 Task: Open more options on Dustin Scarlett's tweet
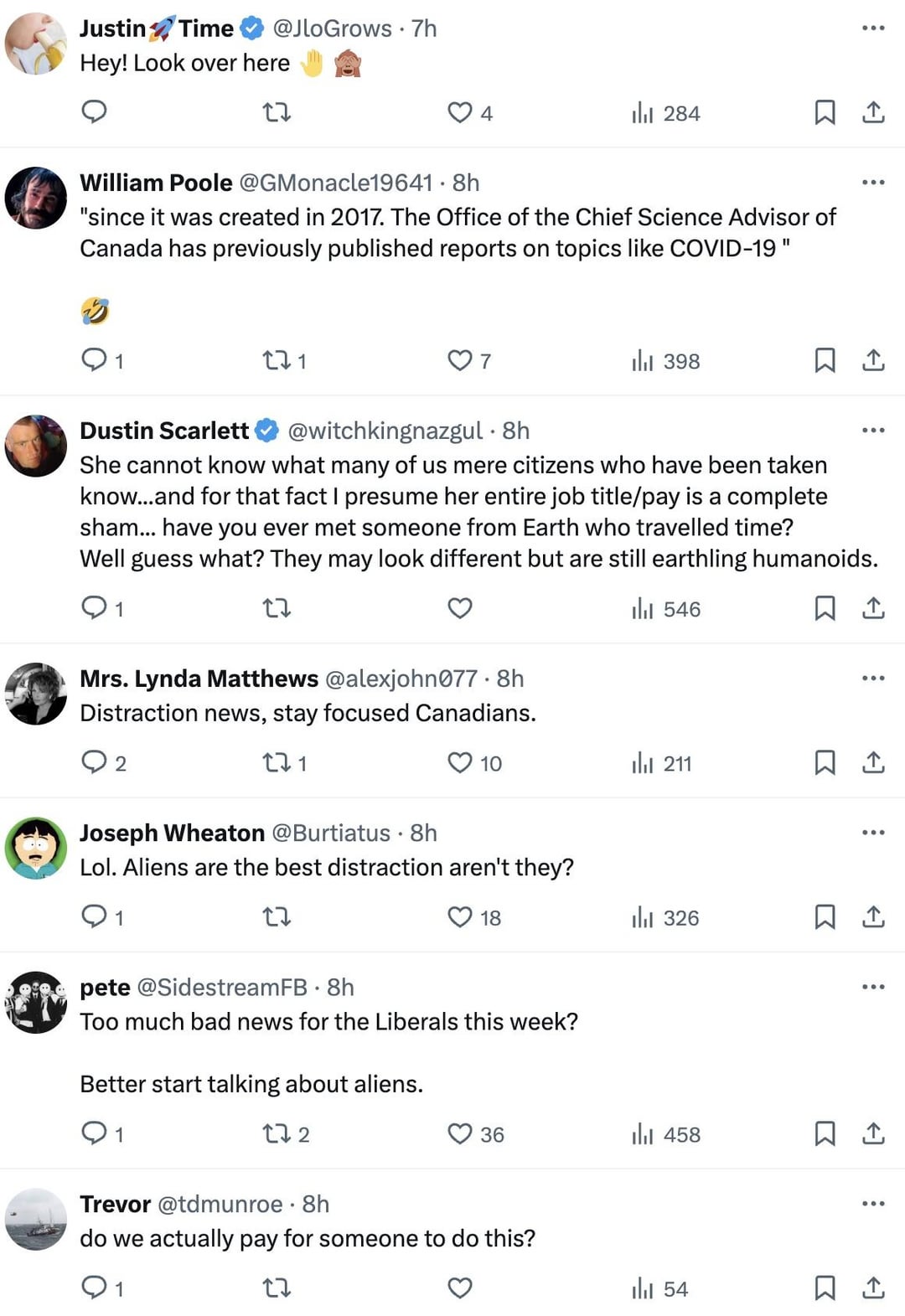[x=873, y=431]
